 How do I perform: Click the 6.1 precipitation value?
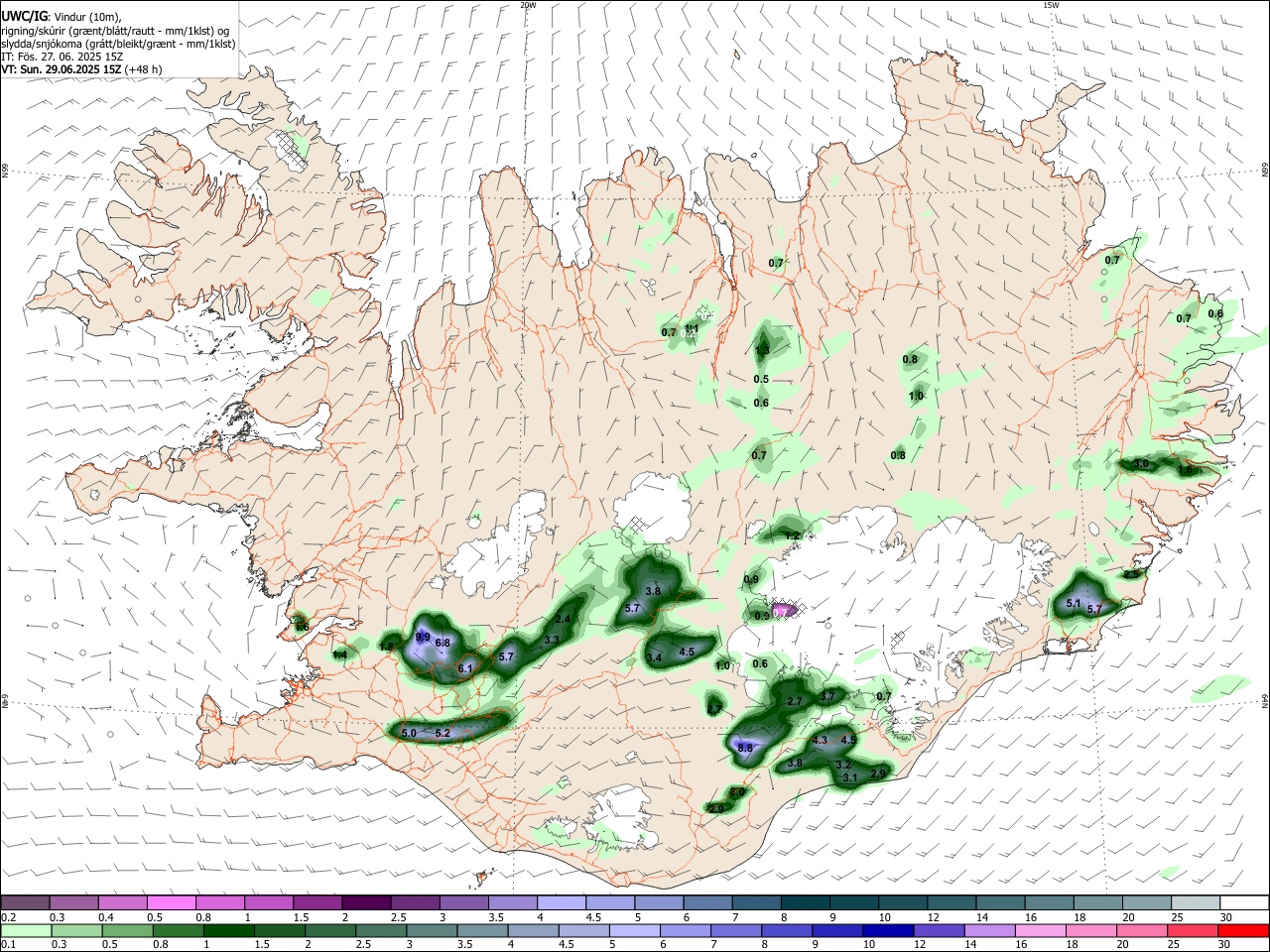[x=465, y=669]
